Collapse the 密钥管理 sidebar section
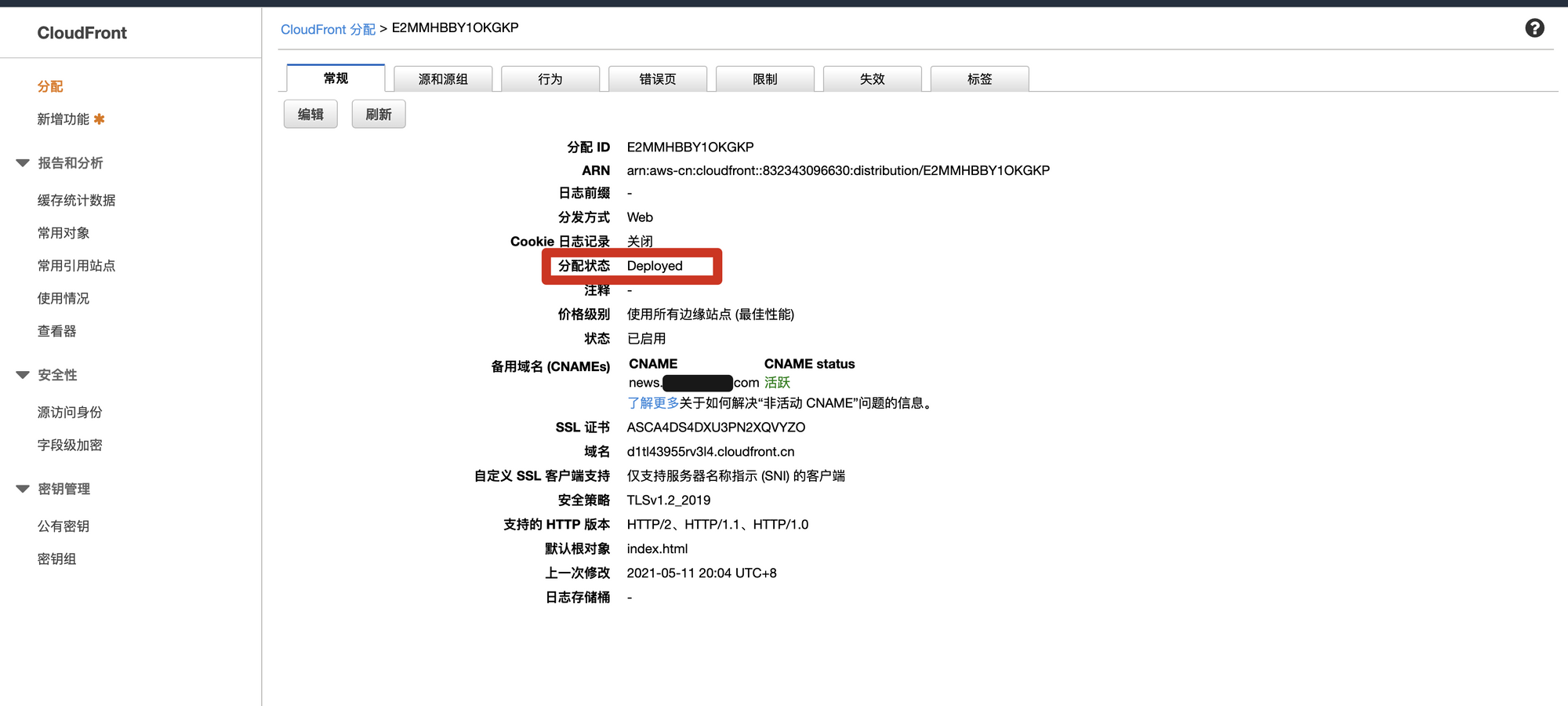 tap(23, 489)
